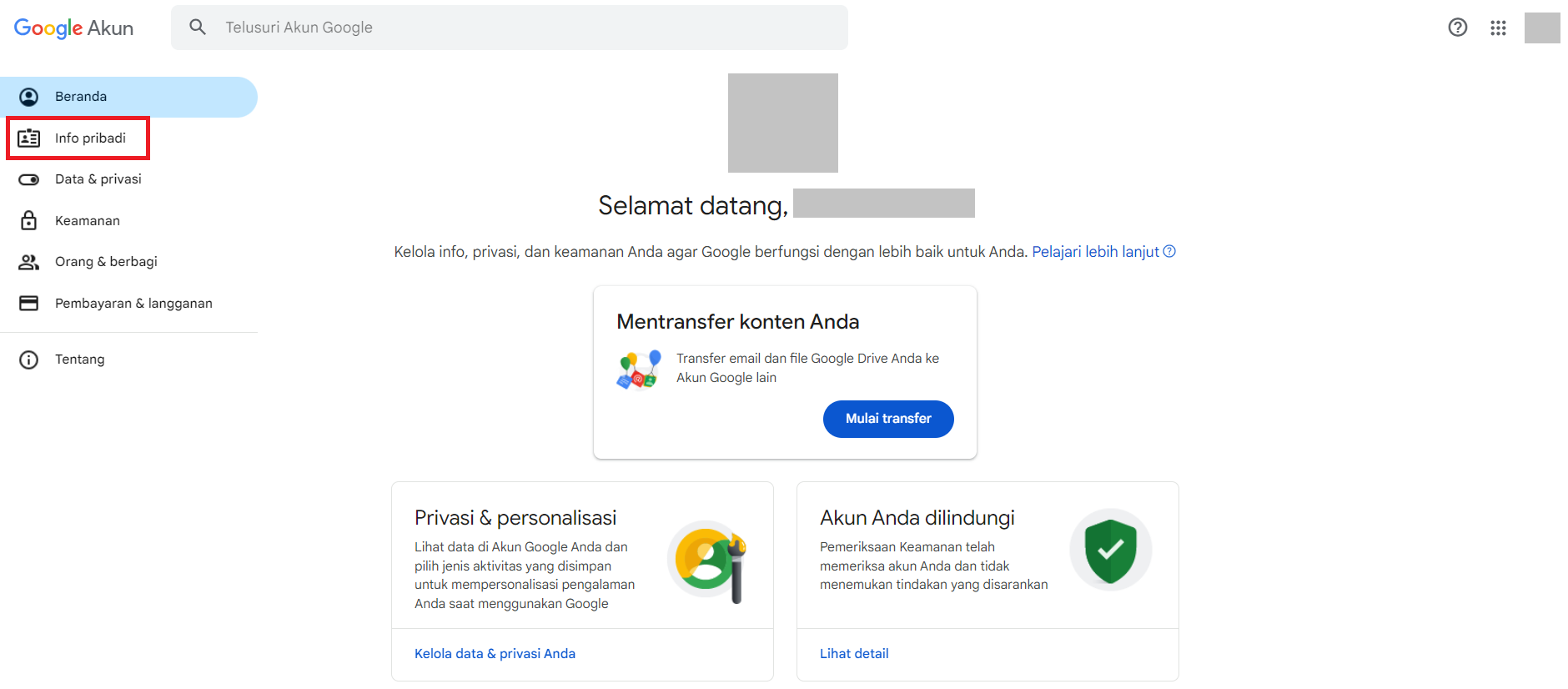Screen dimensions: 1568x689
Task: Open Orang & berbagi section
Action: [x=128, y=262]
